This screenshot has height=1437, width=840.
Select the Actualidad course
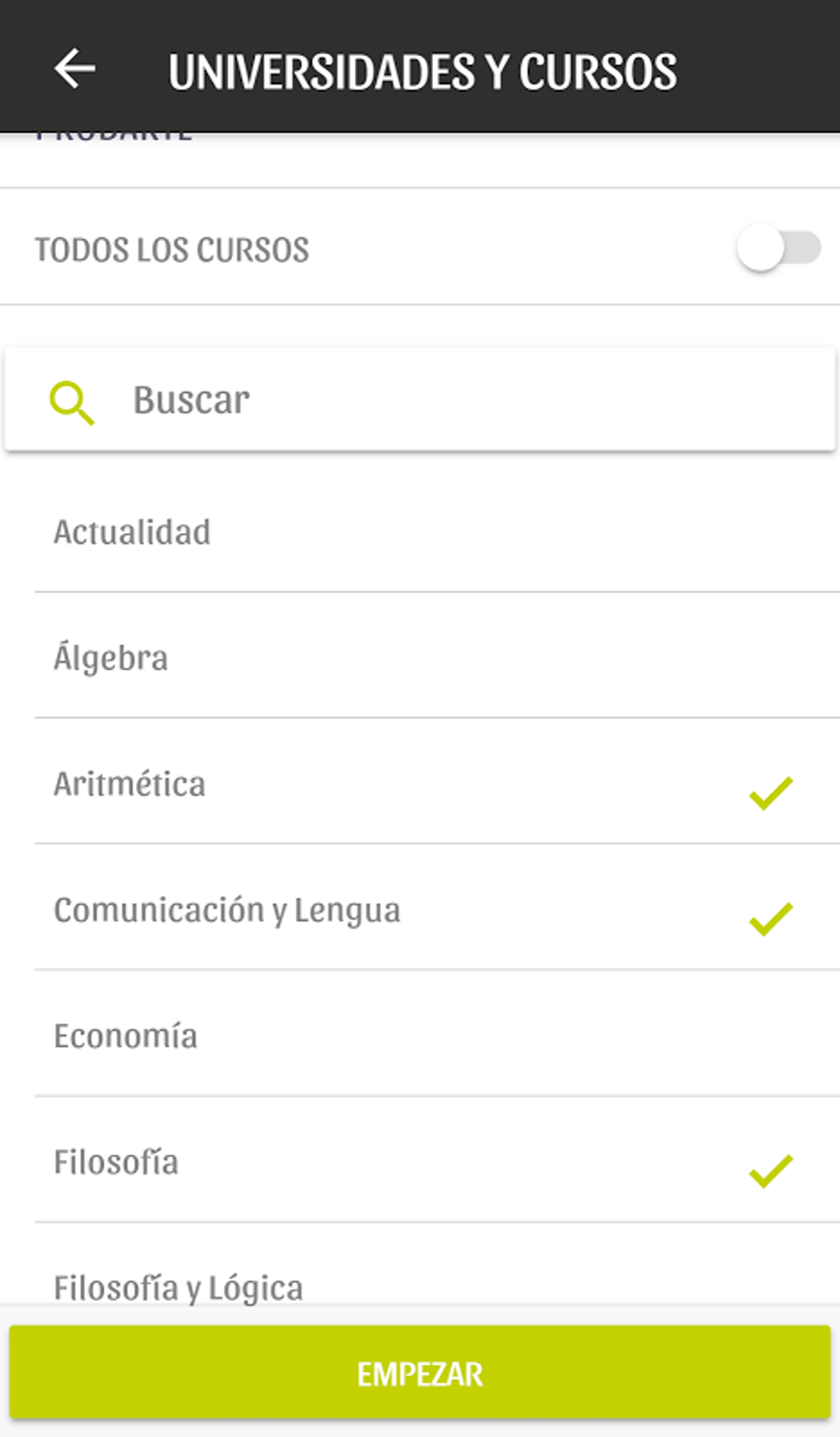point(133,532)
